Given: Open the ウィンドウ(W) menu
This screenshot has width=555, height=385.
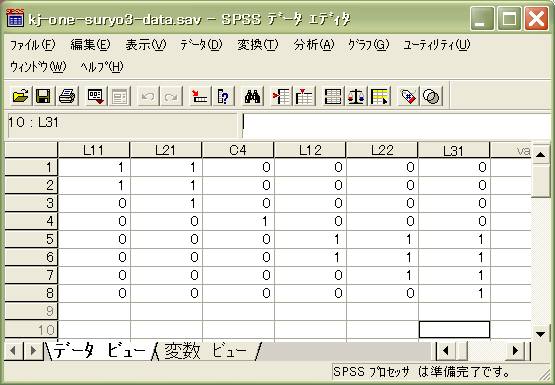Looking at the screenshot, I should (38, 67).
